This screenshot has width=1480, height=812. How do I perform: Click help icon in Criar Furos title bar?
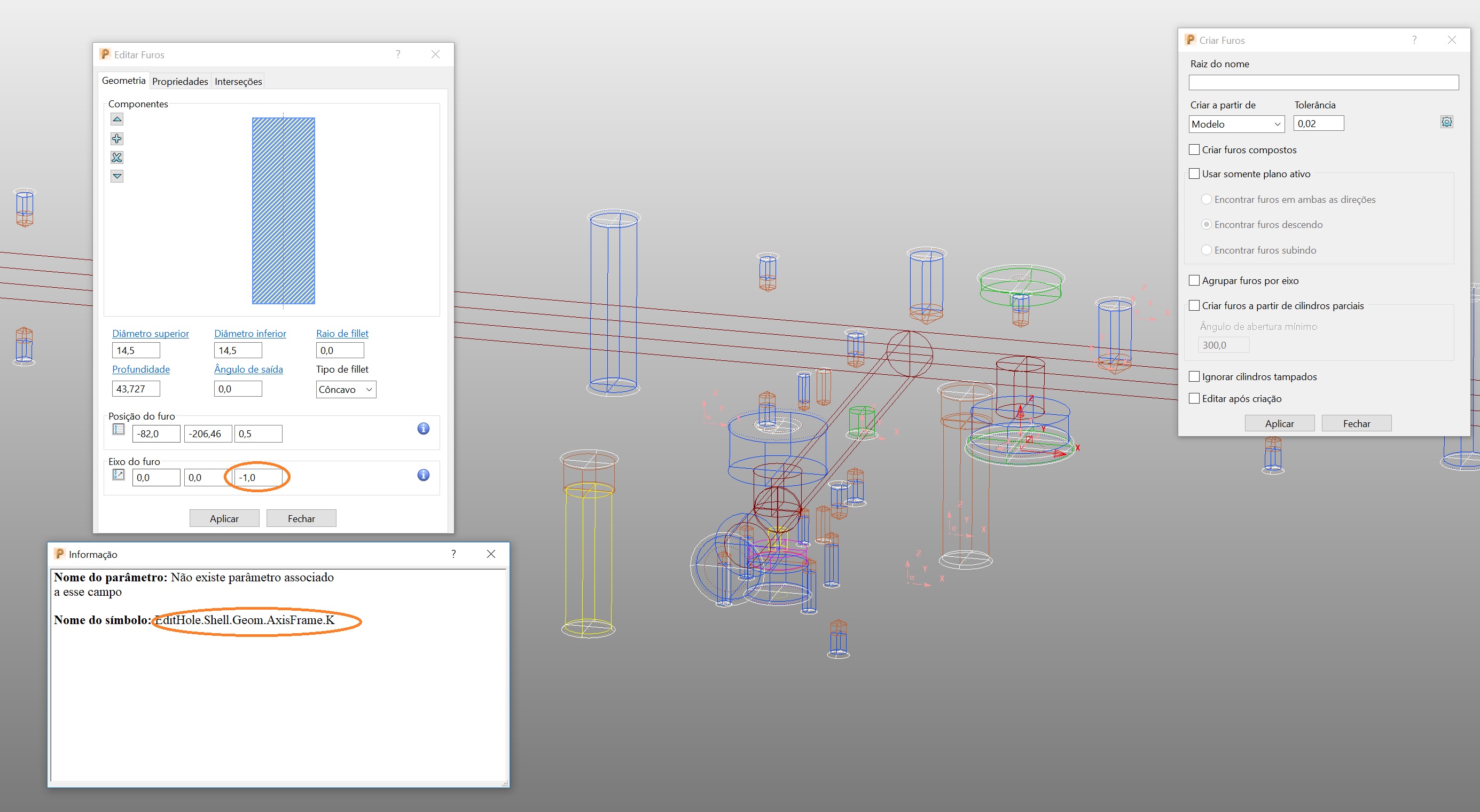(x=1414, y=40)
